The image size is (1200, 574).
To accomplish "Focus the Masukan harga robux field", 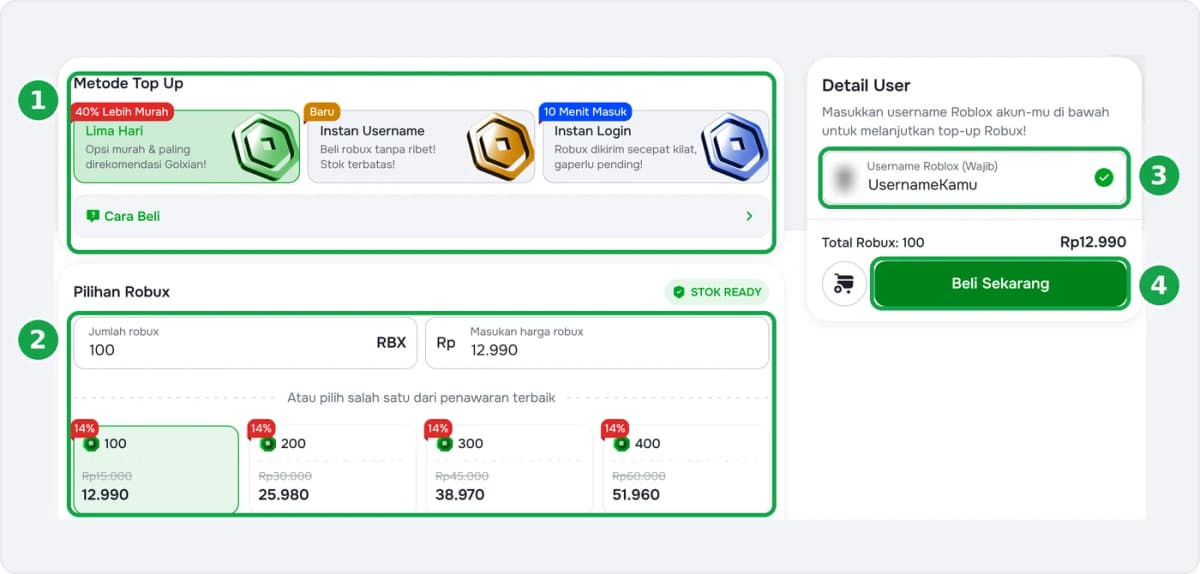I will click(x=597, y=342).
